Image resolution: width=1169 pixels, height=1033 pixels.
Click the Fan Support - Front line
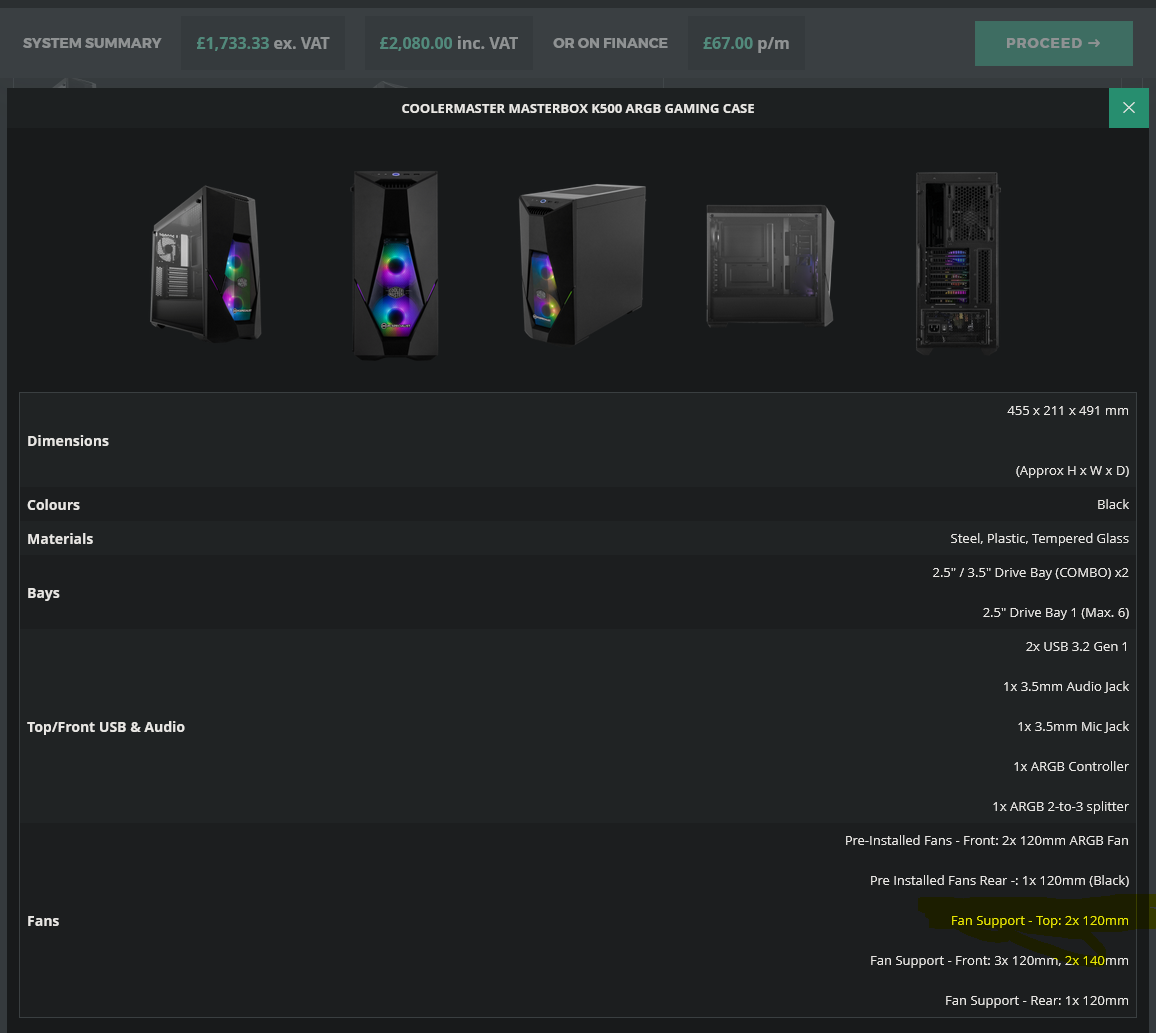(x=999, y=961)
